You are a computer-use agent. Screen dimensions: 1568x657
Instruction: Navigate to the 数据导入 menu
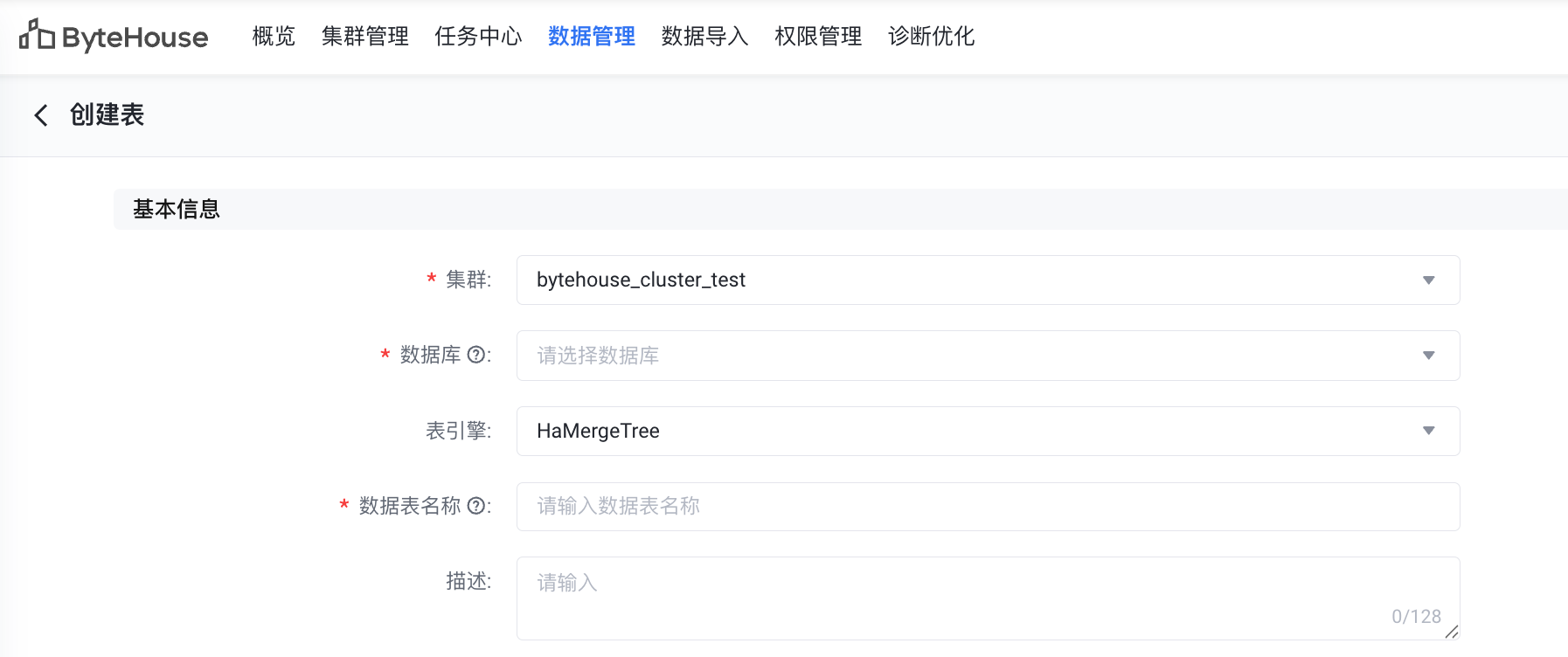click(704, 36)
